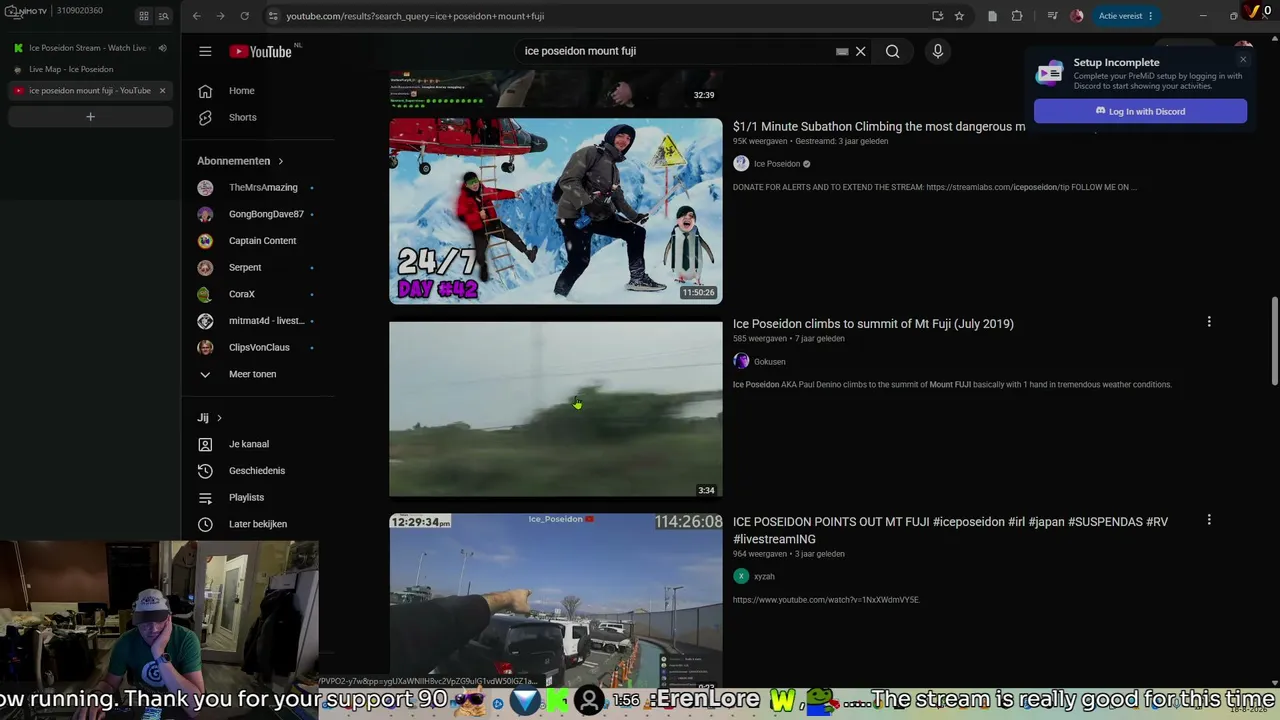Open tab search icon in tab sidebar
Image resolution: width=1280 pixels, height=720 pixels.
point(163,16)
